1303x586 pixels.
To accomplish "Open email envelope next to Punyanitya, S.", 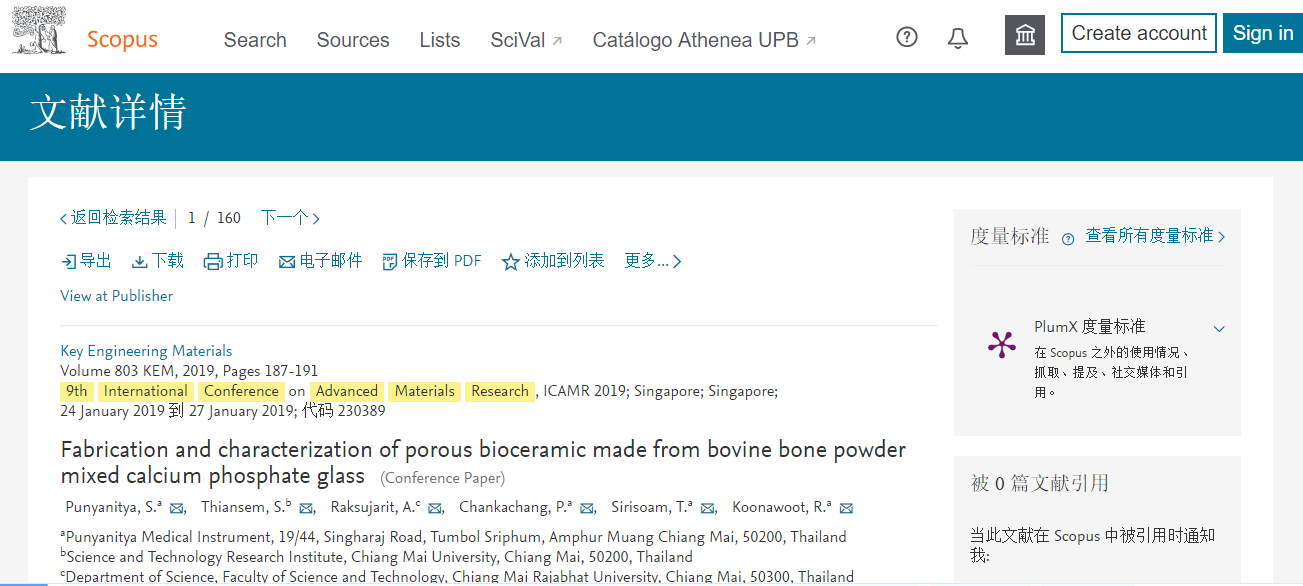I will pos(177,508).
